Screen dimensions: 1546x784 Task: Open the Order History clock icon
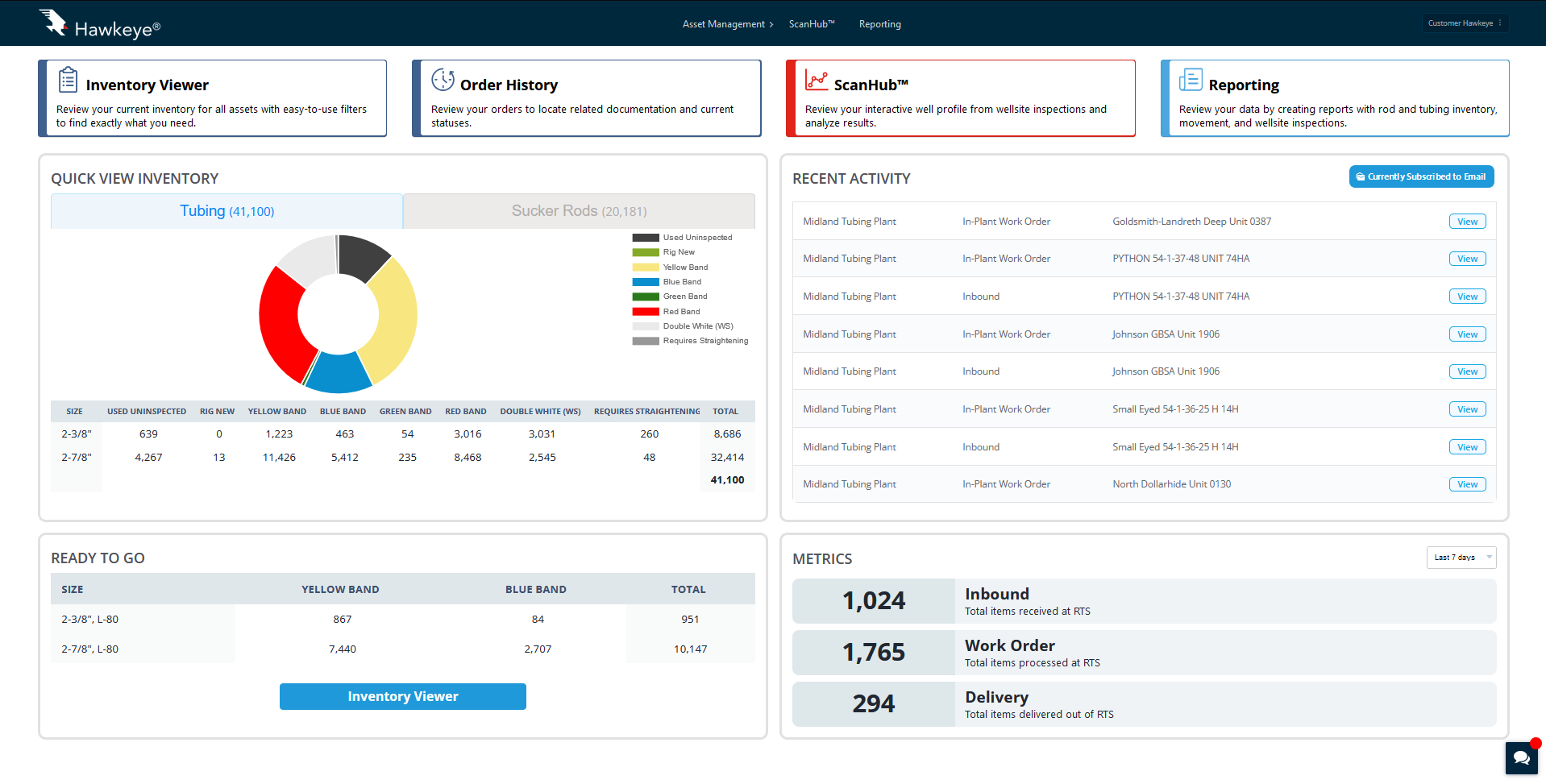(443, 80)
